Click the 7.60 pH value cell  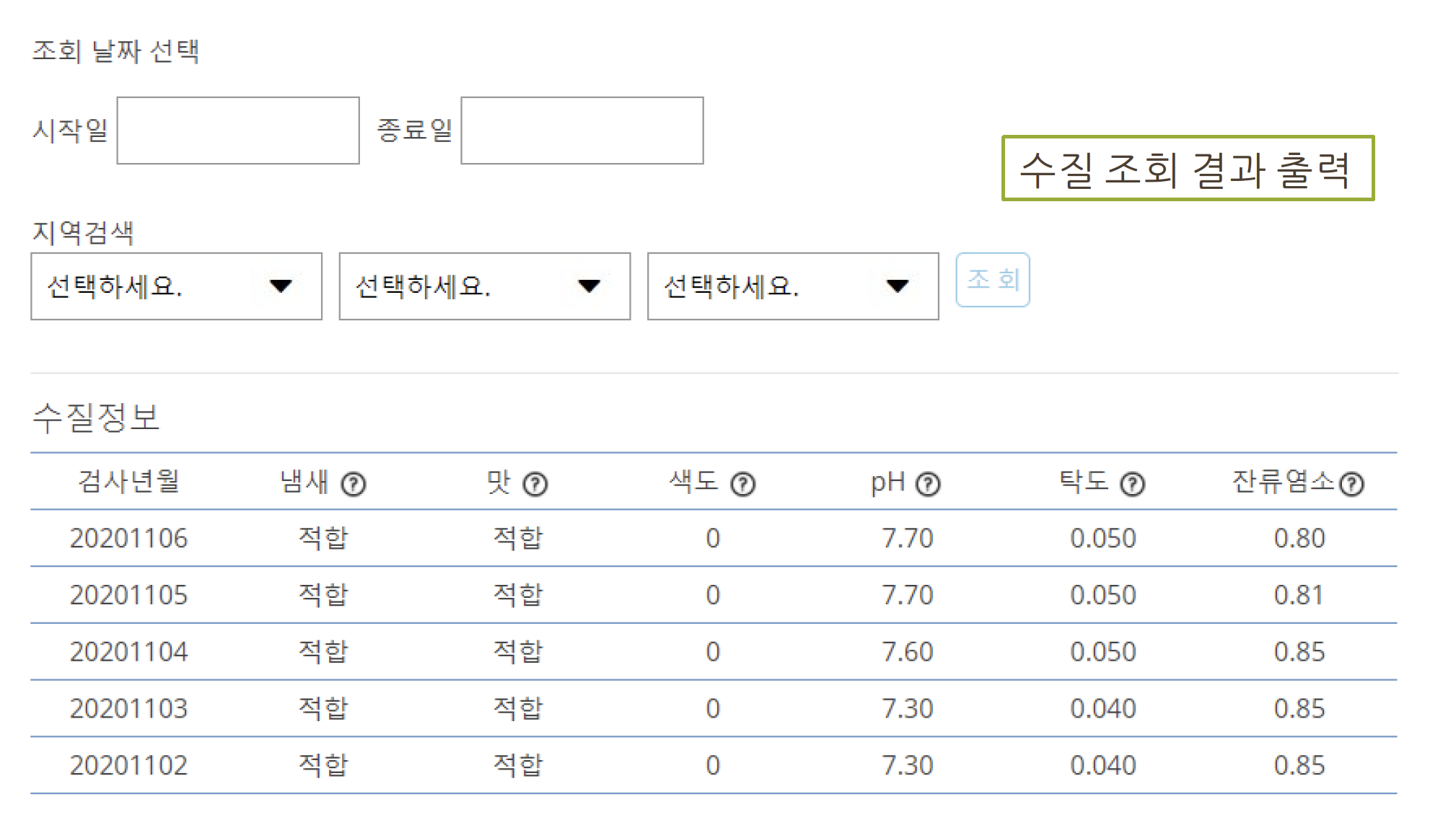point(907,652)
